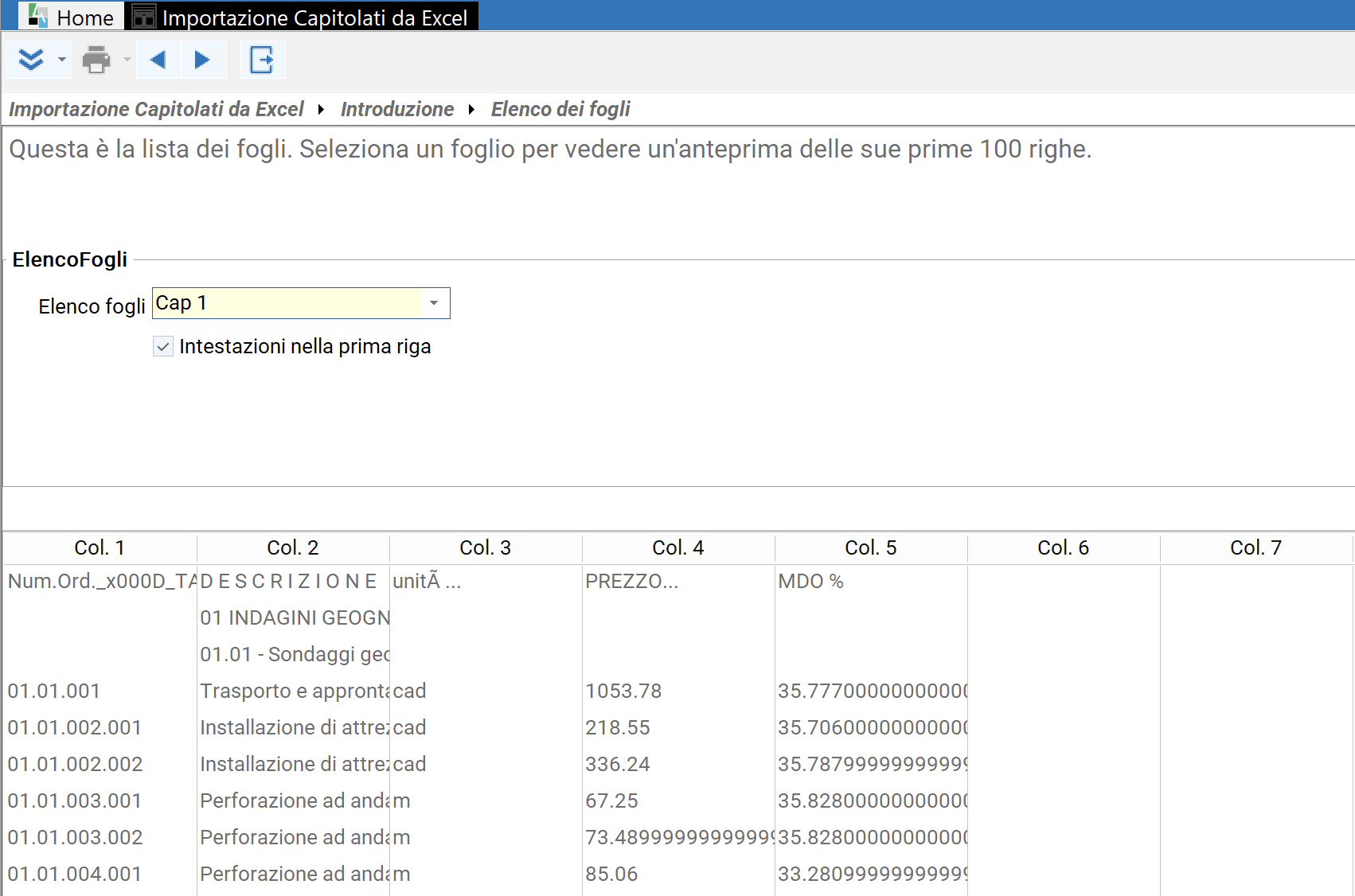Select price cell 67.25

[678, 801]
